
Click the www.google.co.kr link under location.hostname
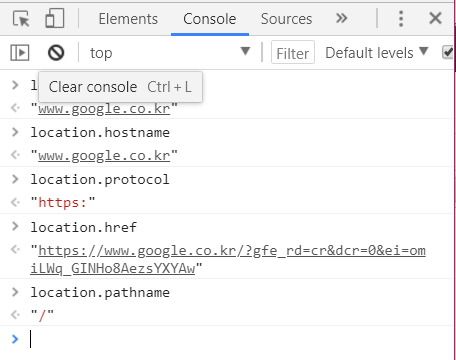coord(104,156)
